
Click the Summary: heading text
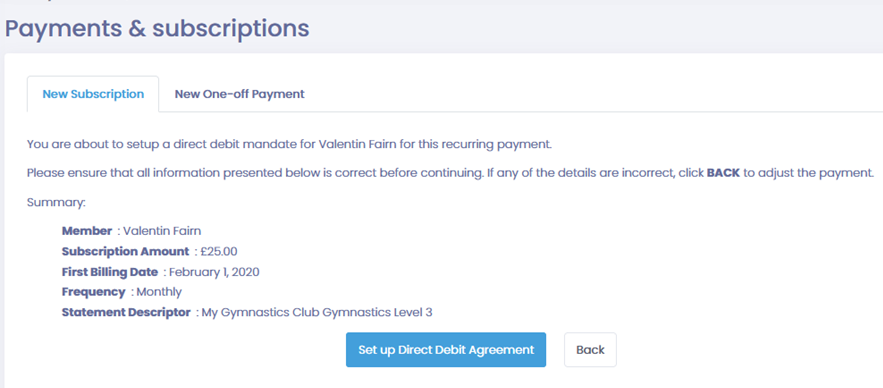[56, 202]
